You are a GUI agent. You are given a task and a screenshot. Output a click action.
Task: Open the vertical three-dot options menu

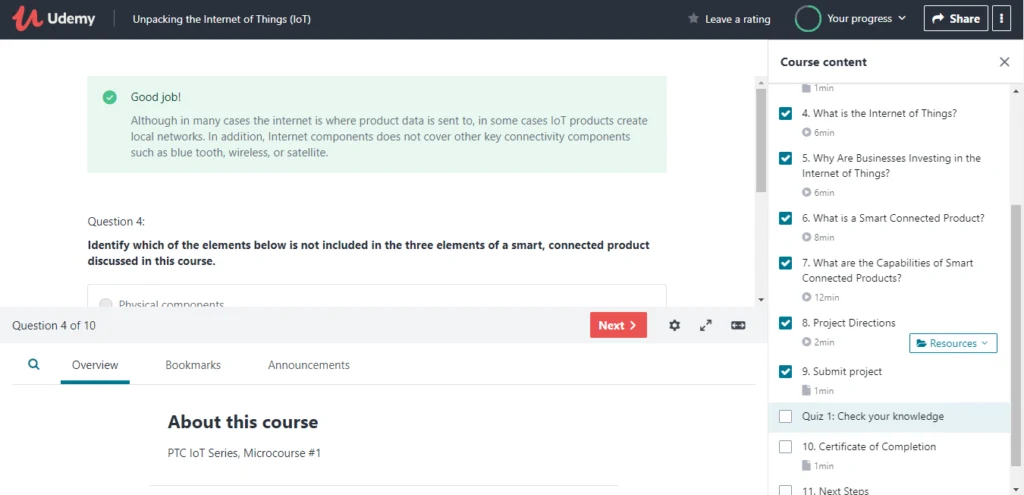1002,19
